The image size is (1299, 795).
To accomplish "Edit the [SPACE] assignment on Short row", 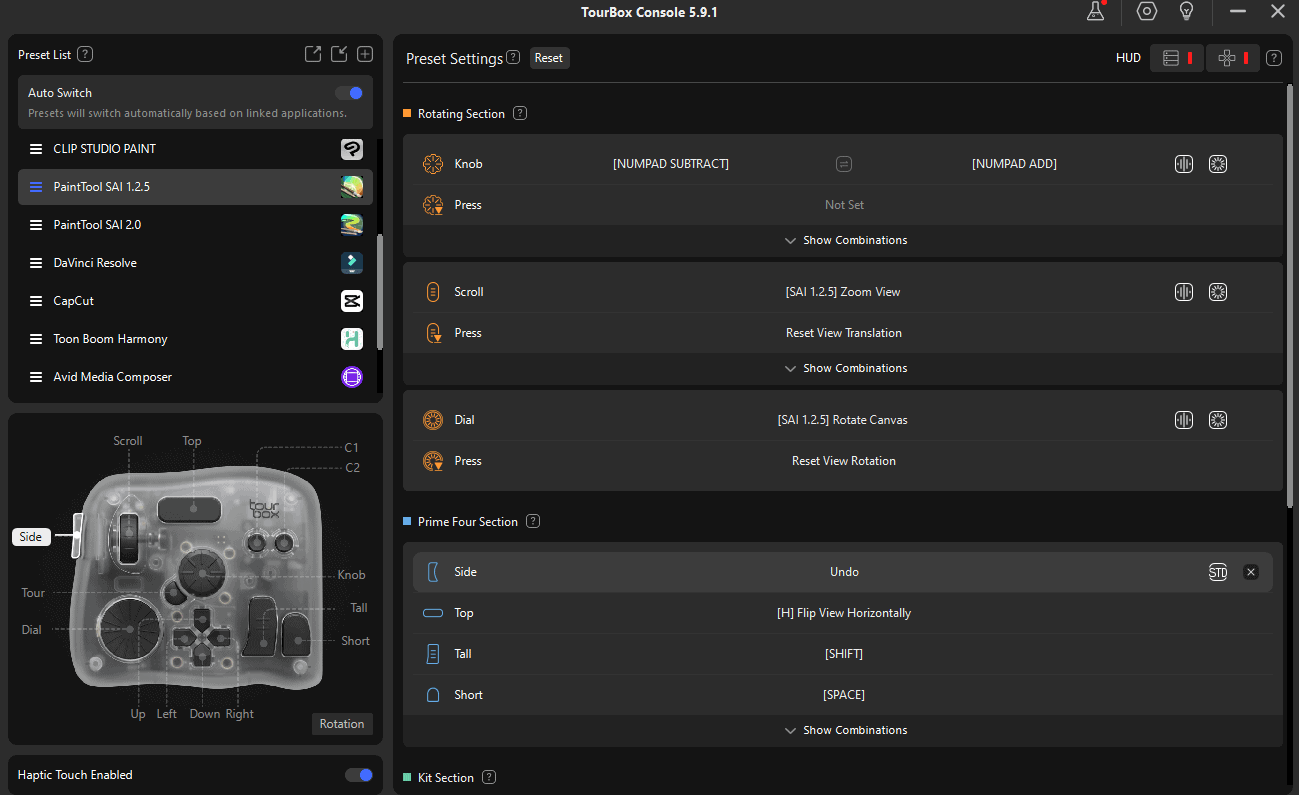I will click(x=844, y=695).
